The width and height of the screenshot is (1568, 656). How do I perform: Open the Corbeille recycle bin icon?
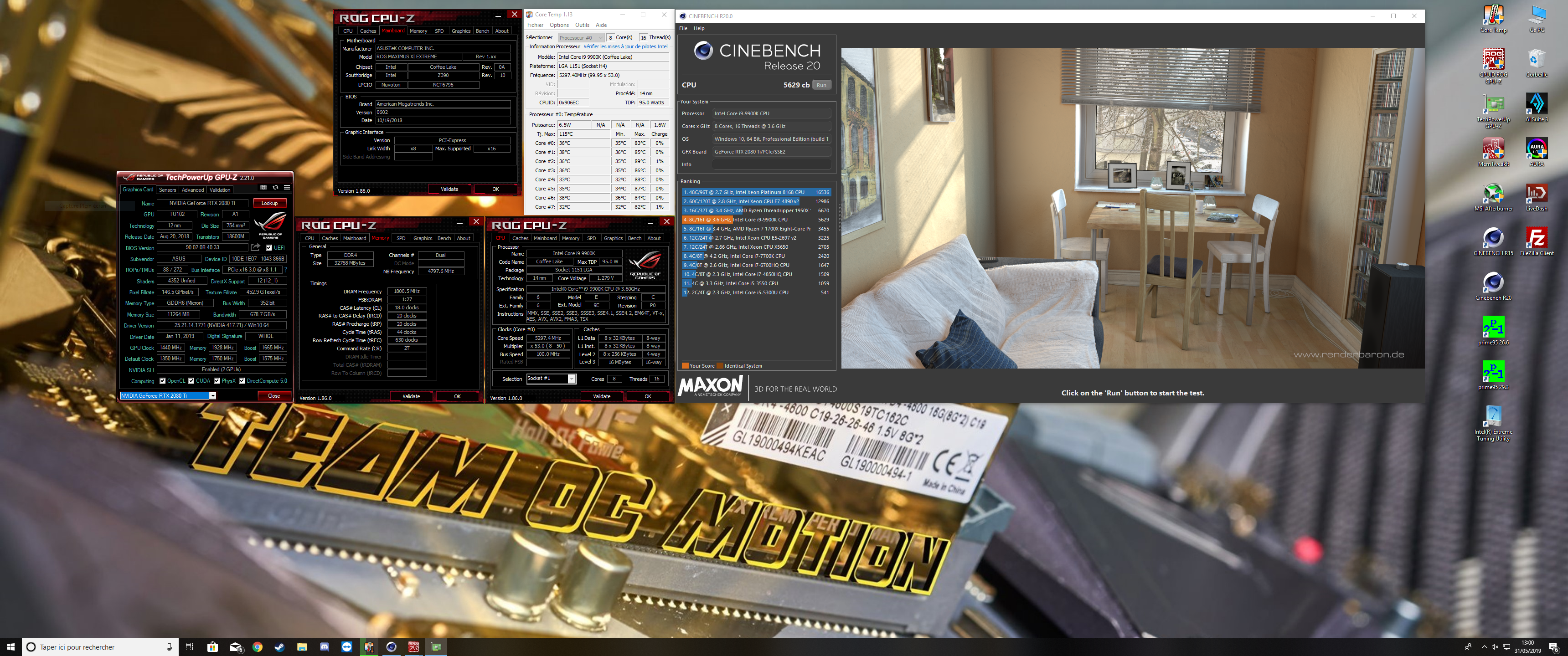(1537, 63)
